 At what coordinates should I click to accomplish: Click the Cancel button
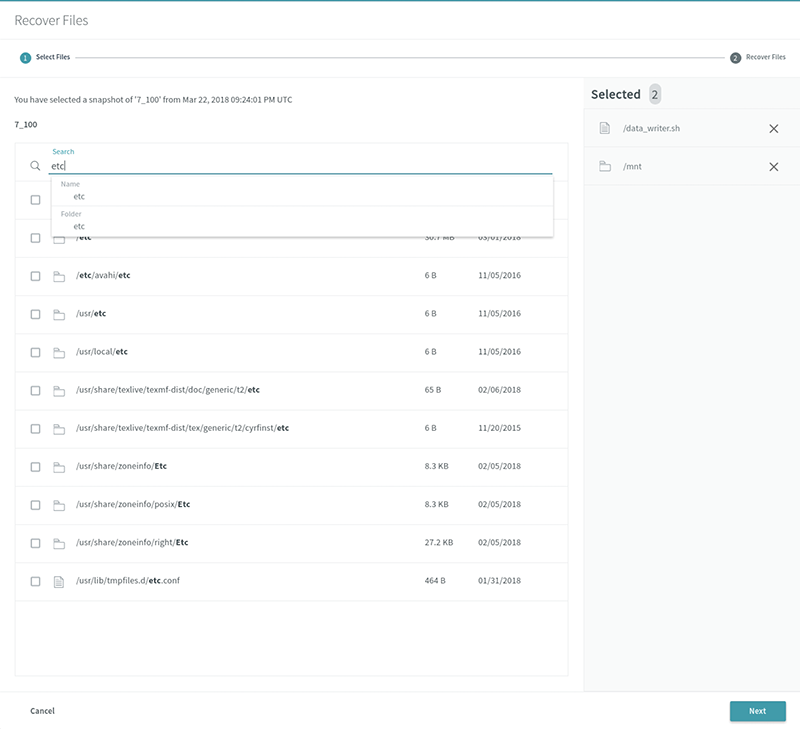click(x=42, y=711)
